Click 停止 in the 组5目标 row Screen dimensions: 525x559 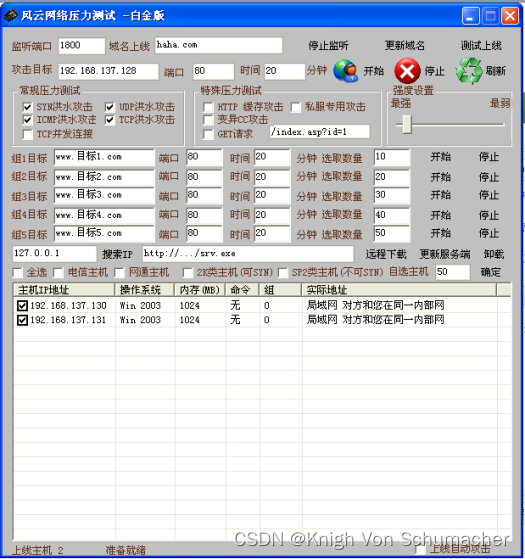(489, 233)
